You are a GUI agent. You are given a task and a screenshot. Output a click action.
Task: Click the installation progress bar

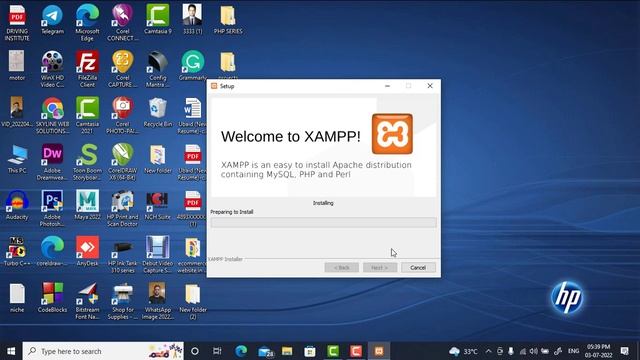click(323, 222)
